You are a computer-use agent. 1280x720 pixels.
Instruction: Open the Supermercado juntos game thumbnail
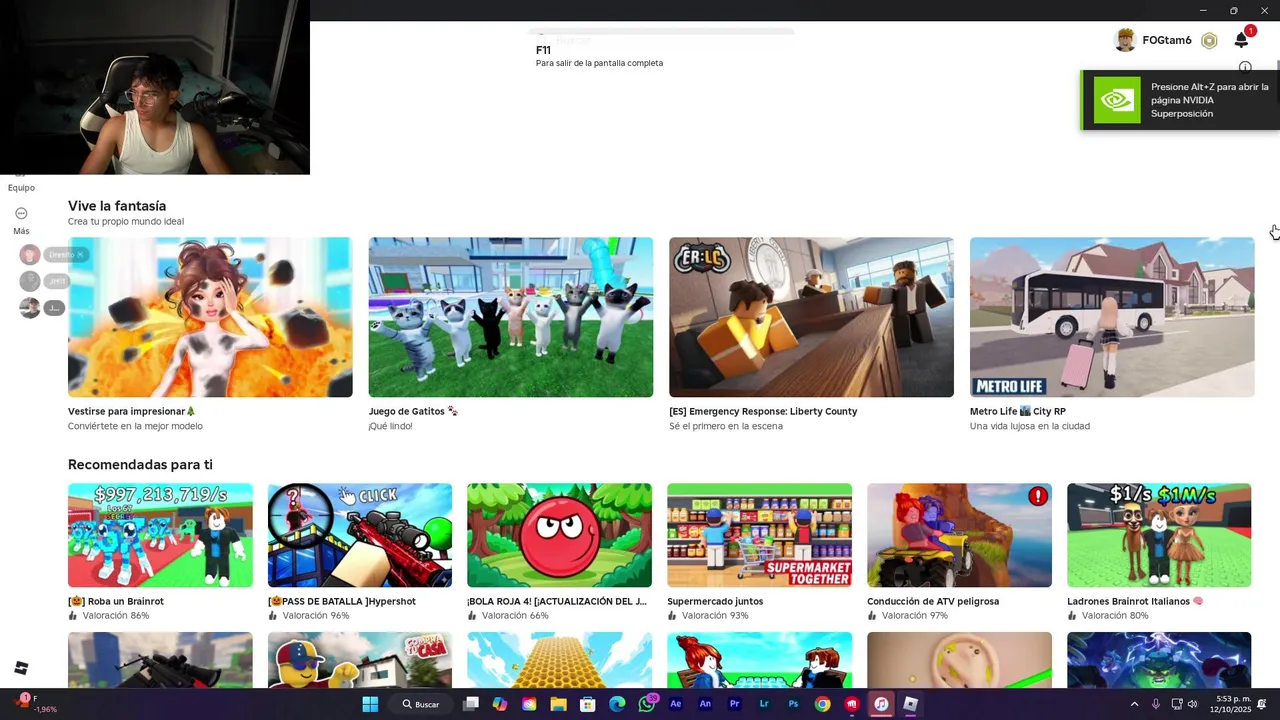coord(759,535)
